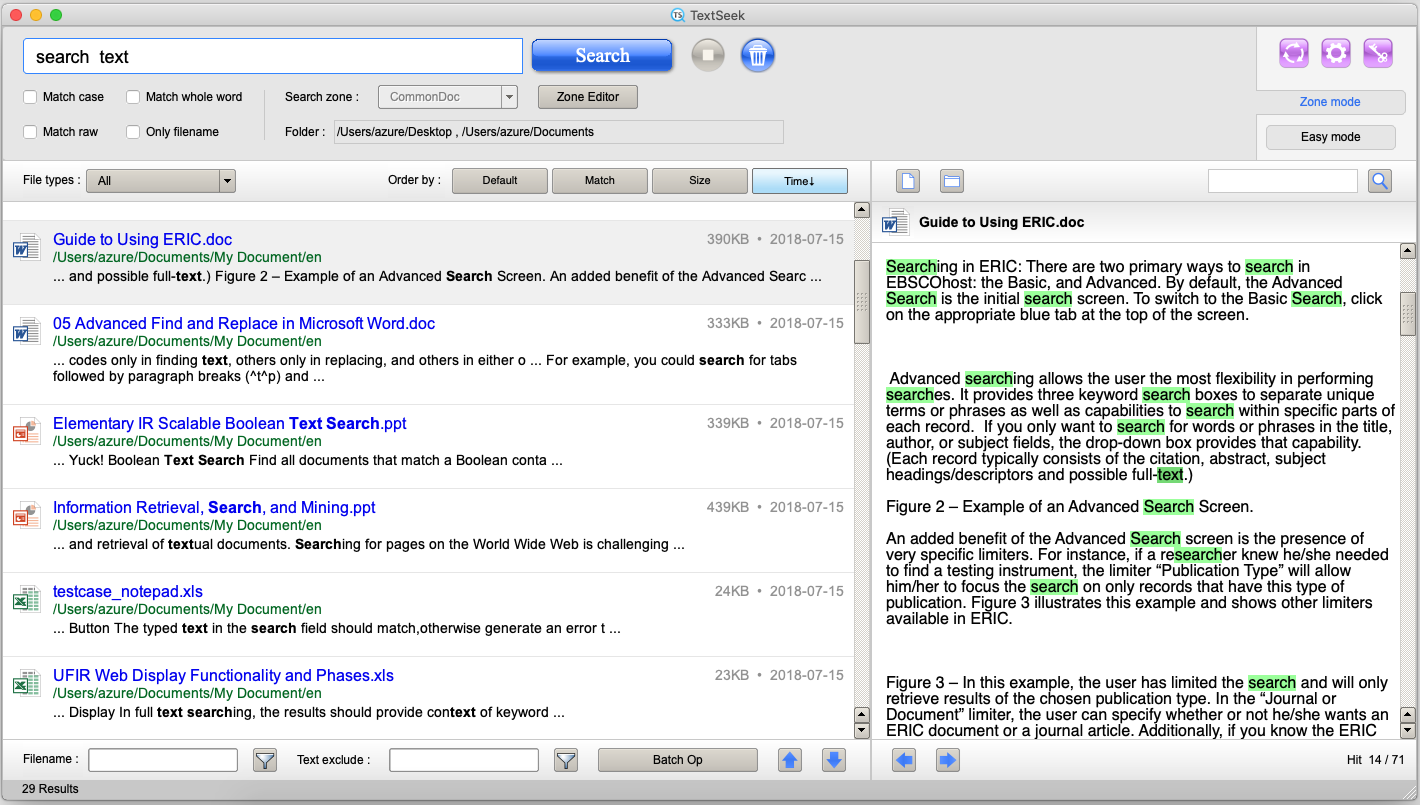Open the File types dropdown
This screenshot has height=805, width=1420.
[x=227, y=181]
